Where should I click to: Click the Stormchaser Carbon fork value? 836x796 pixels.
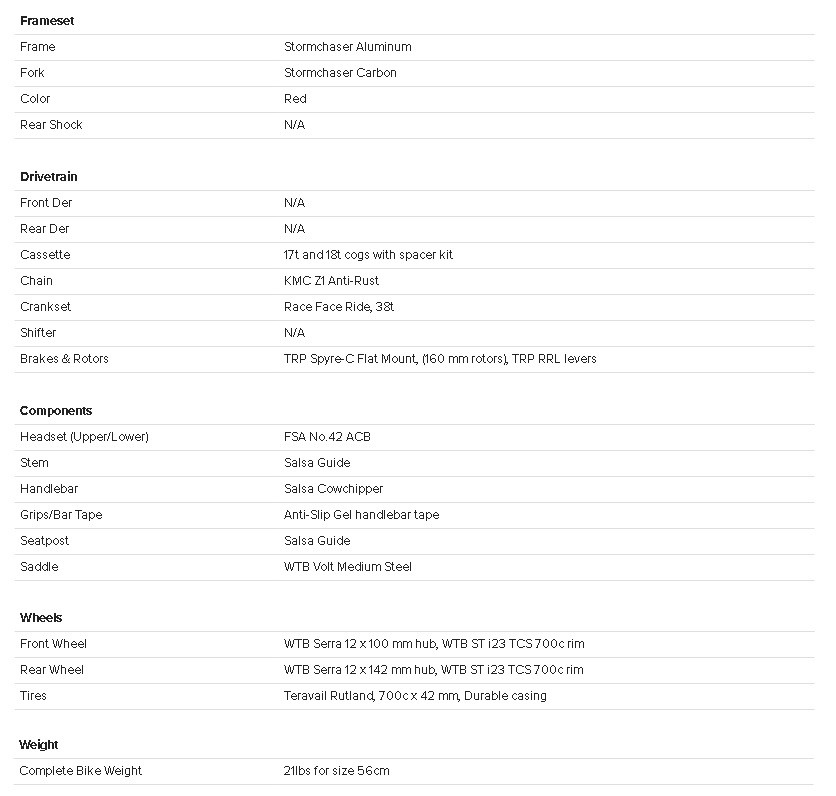tap(340, 73)
